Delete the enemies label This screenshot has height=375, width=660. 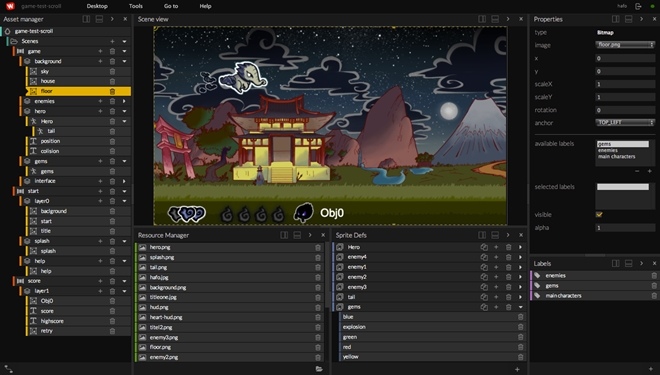(654, 276)
